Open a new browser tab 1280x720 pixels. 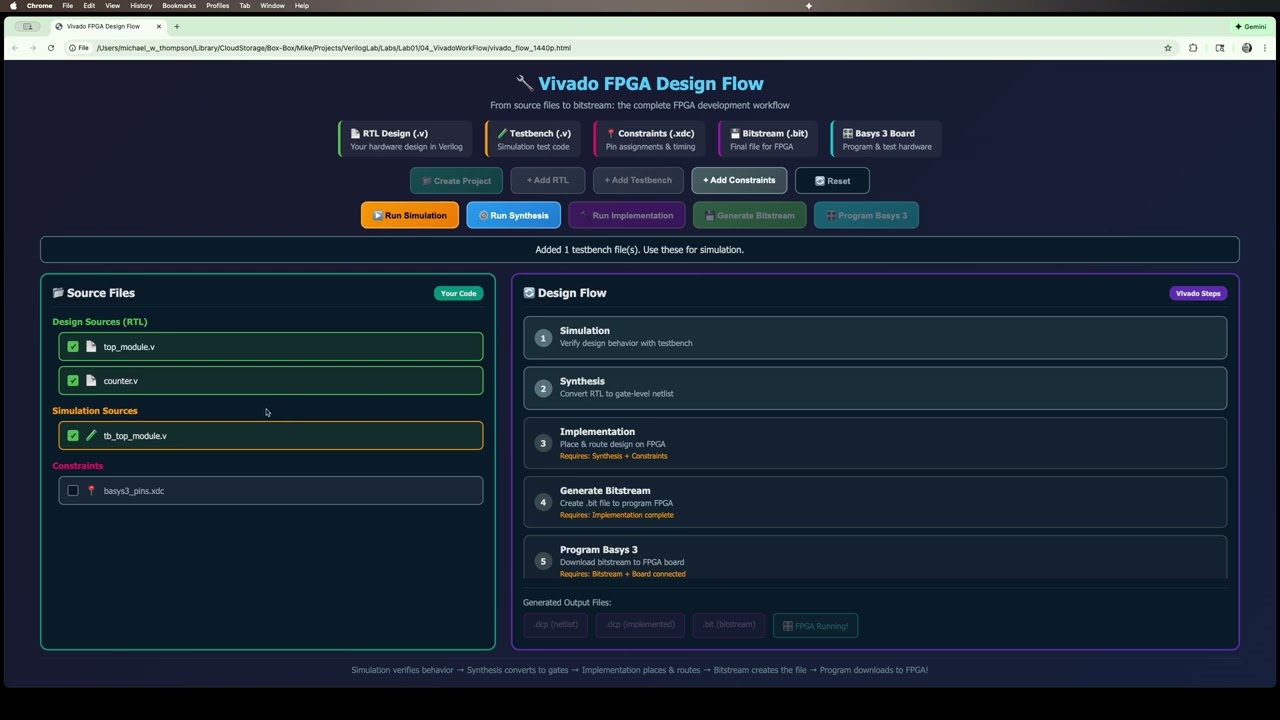177,26
